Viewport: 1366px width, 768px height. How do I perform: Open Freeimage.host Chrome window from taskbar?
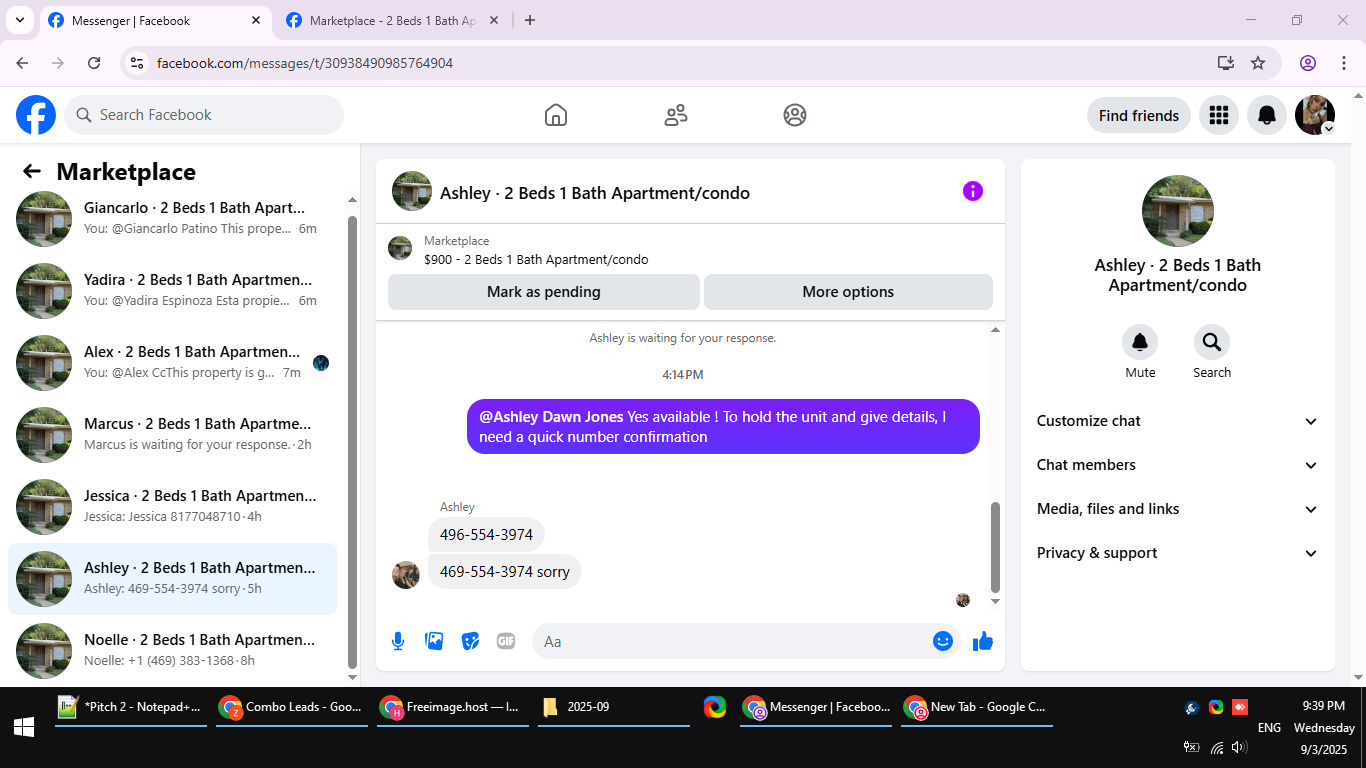(x=453, y=707)
